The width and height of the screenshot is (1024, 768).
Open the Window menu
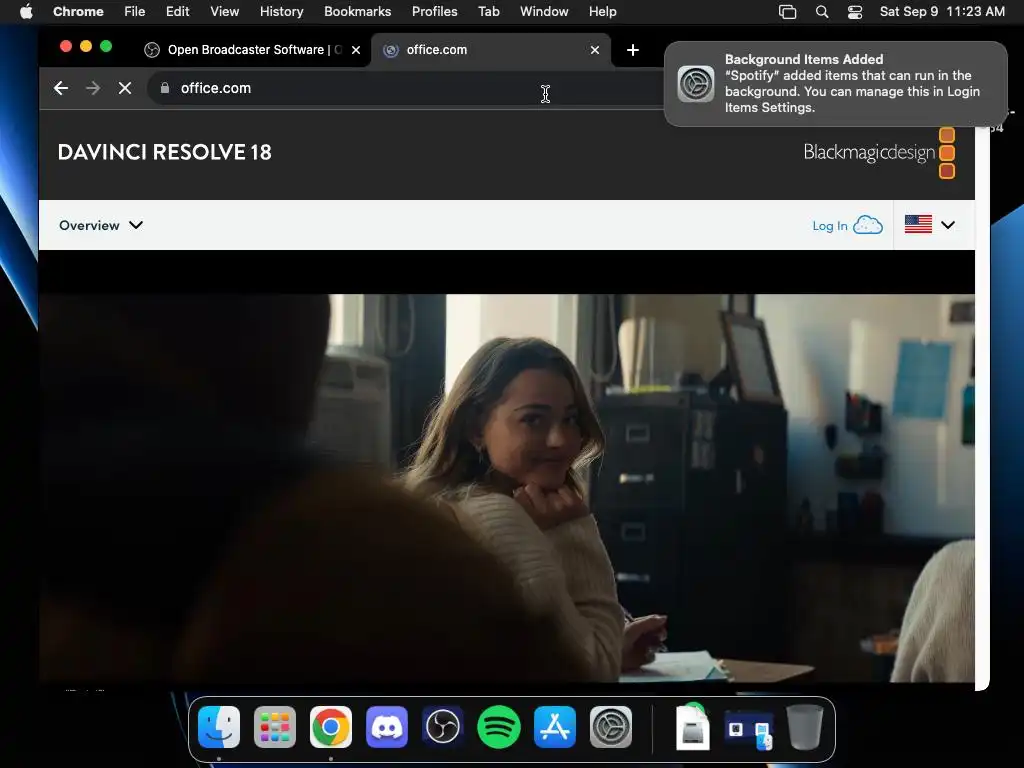544,12
